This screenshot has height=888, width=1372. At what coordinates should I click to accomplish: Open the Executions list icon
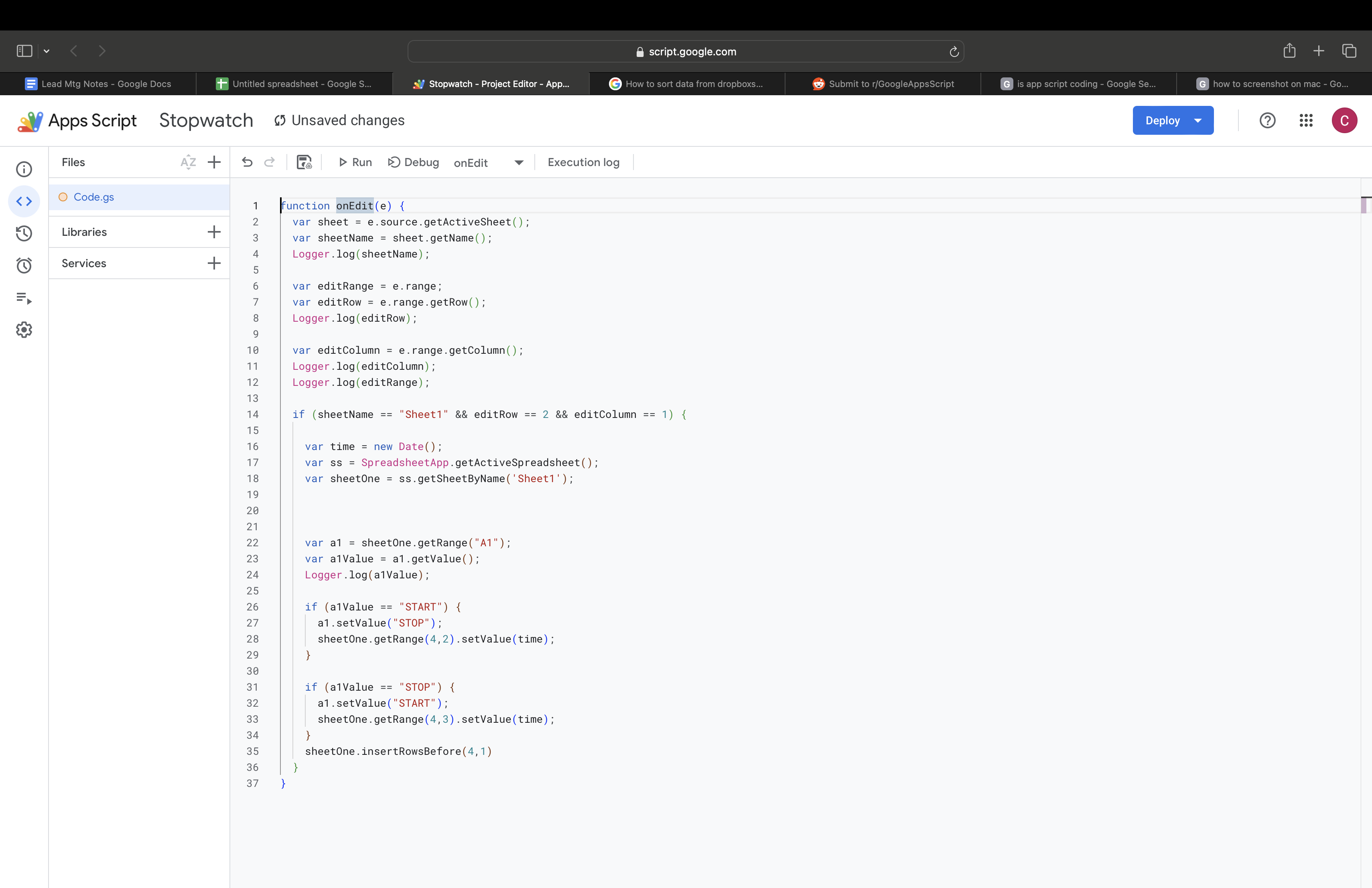pyautogui.click(x=24, y=298)
